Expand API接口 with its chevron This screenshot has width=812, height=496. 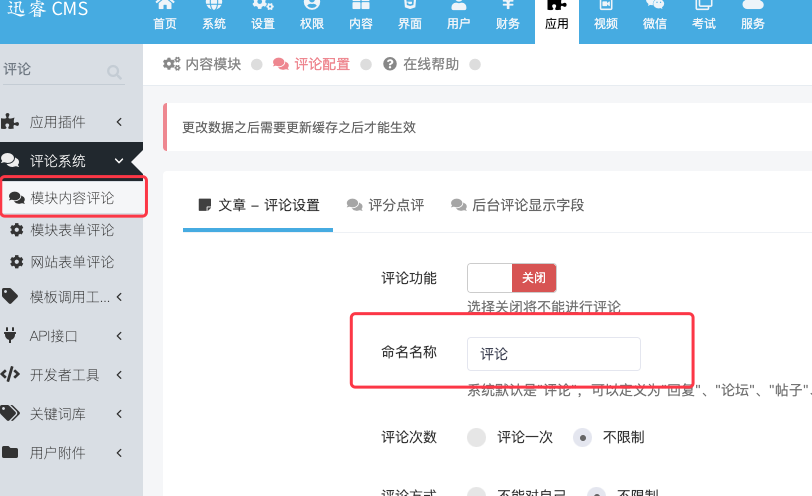click(119, 336)
